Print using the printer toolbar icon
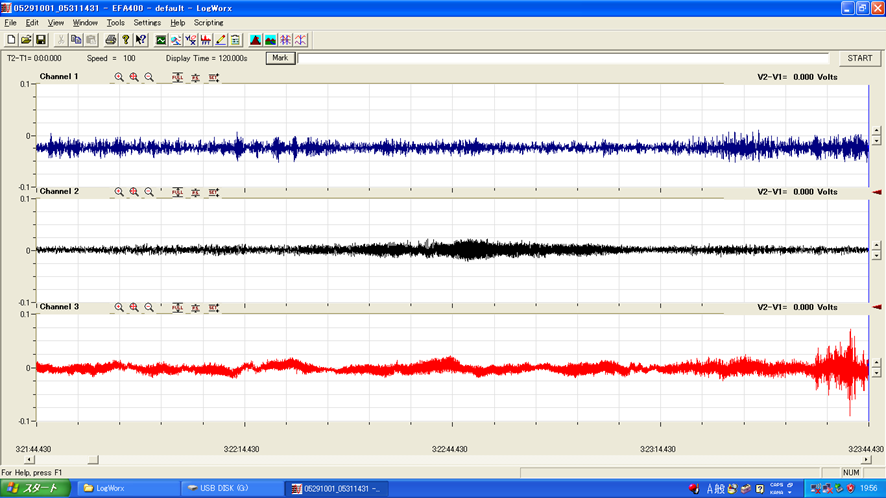 click(x=111, y=40)
